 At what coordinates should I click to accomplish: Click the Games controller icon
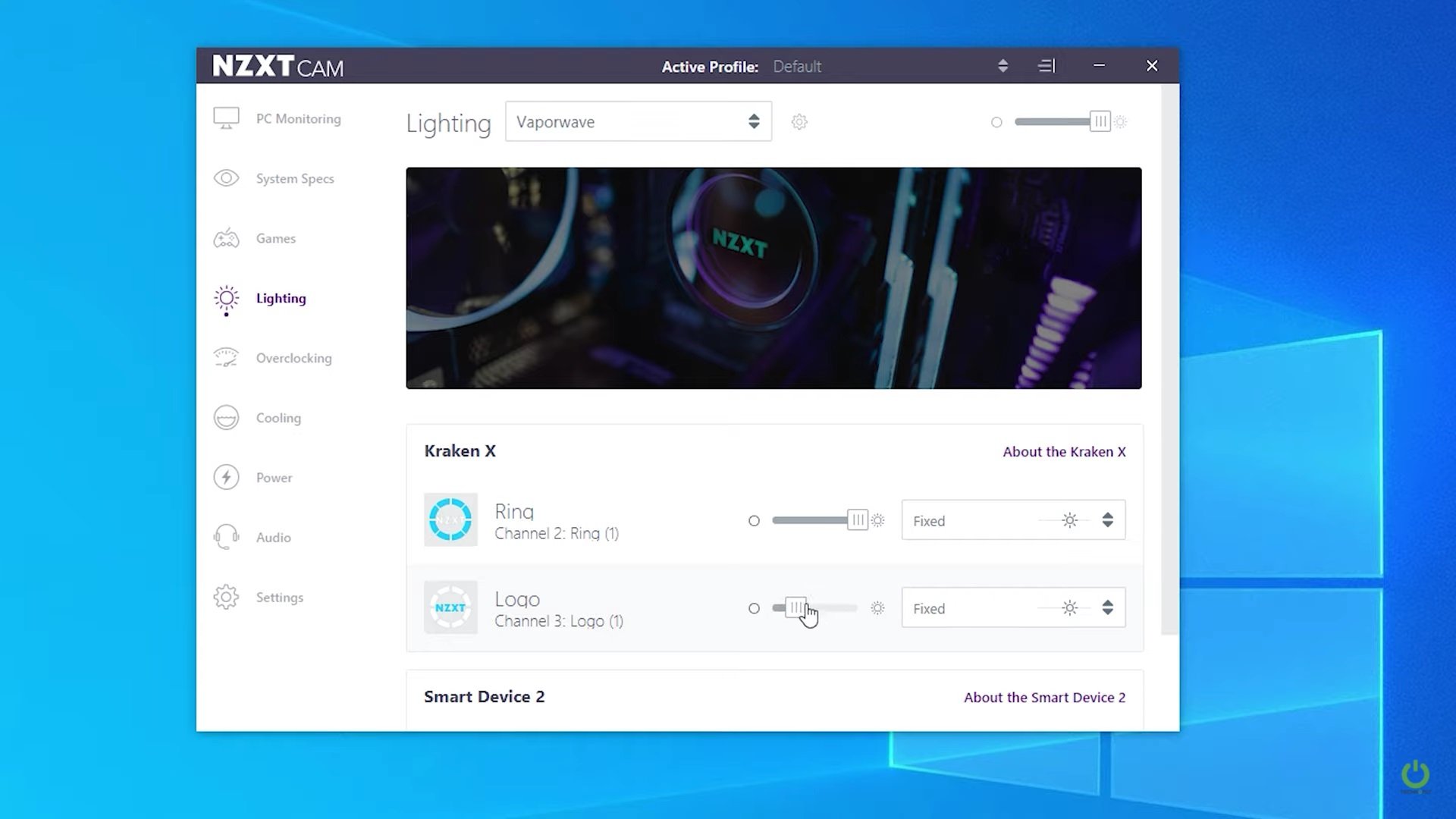pos(226,238)
